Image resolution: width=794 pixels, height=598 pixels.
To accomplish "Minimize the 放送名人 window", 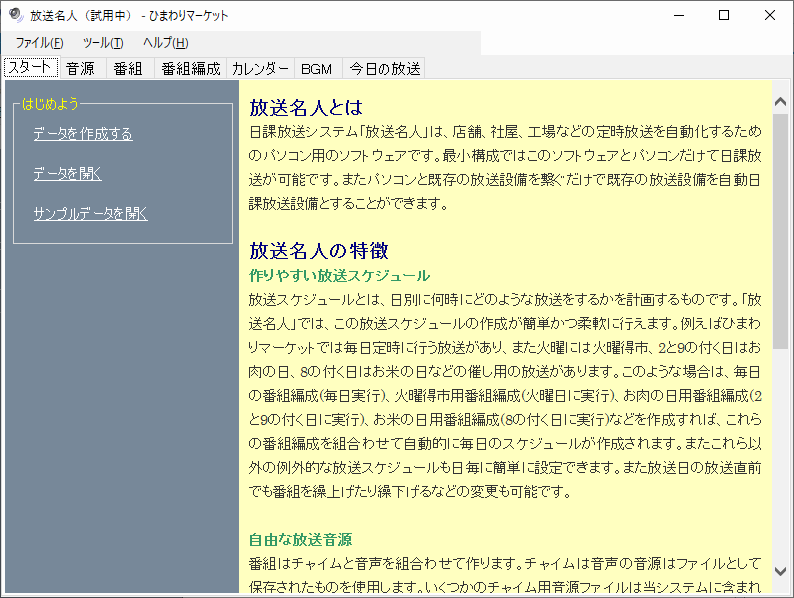I will coord(679,15).
